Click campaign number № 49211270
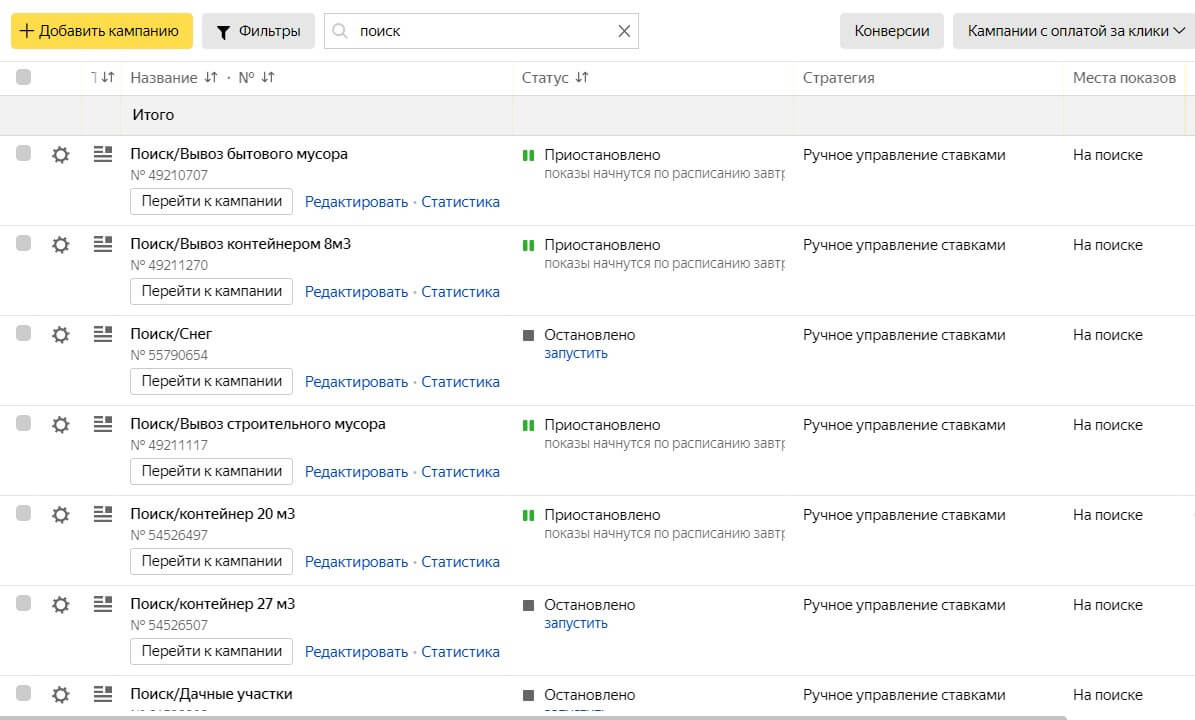 169,265
